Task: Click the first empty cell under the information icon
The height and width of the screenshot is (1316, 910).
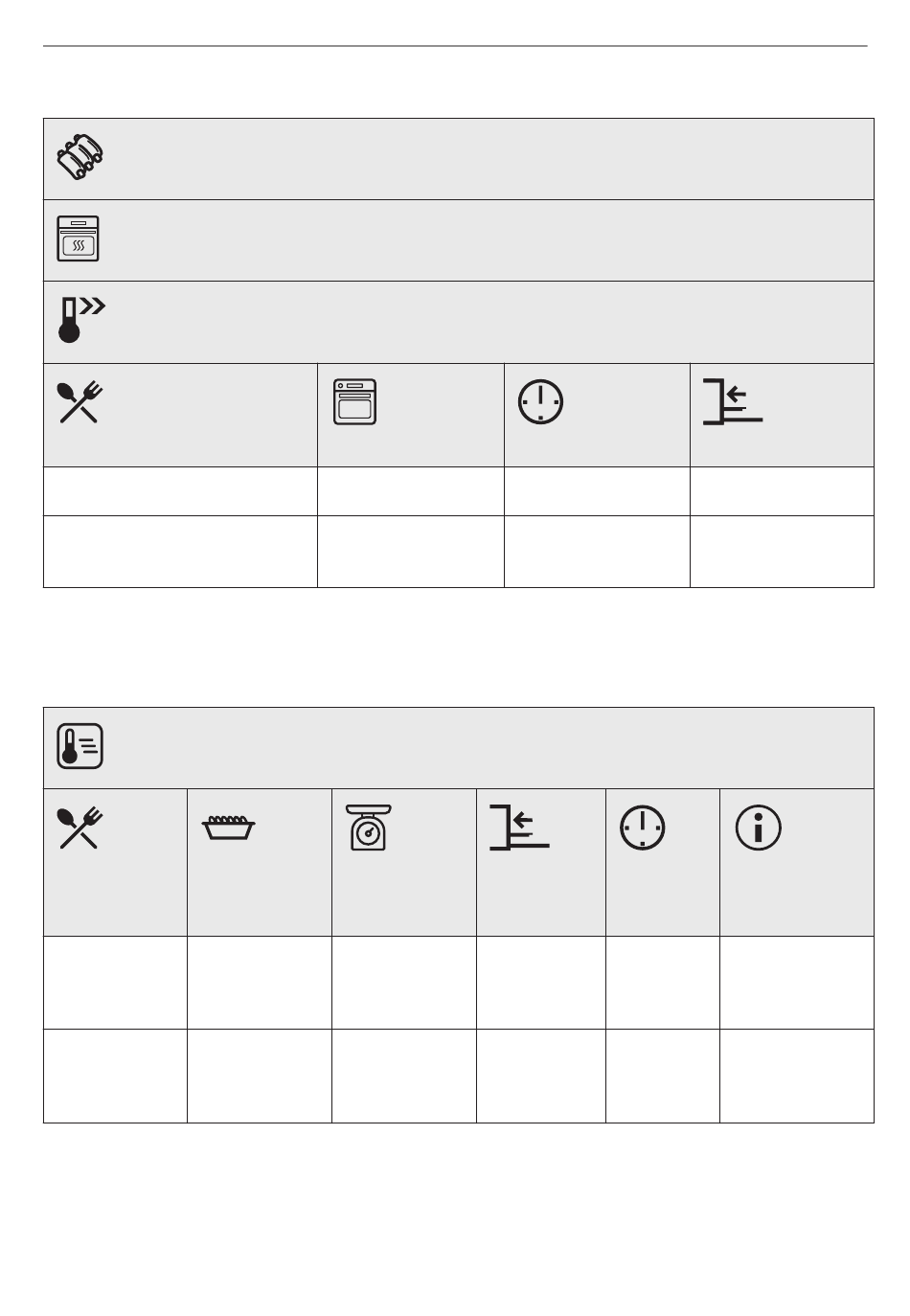Action: point(796,983)
